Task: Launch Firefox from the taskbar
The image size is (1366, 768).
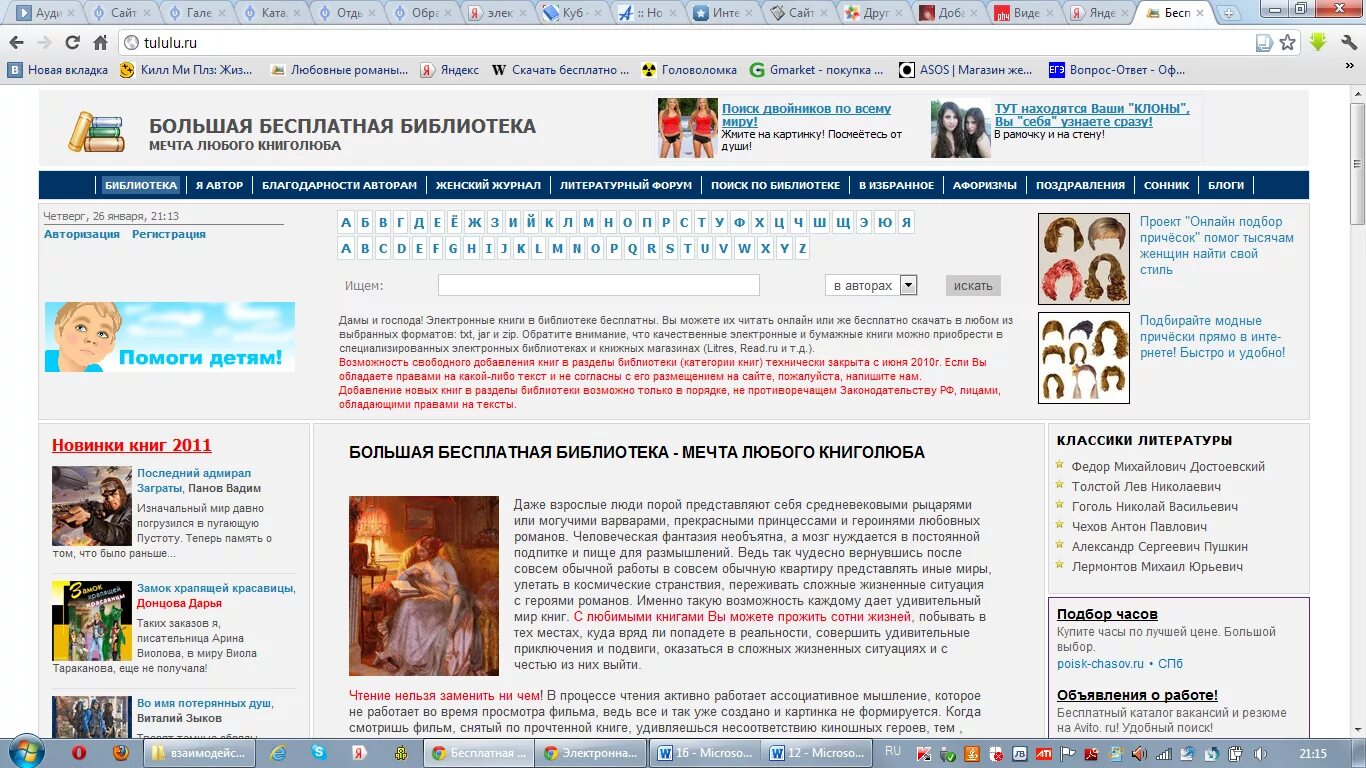Action: click(121, 753)
